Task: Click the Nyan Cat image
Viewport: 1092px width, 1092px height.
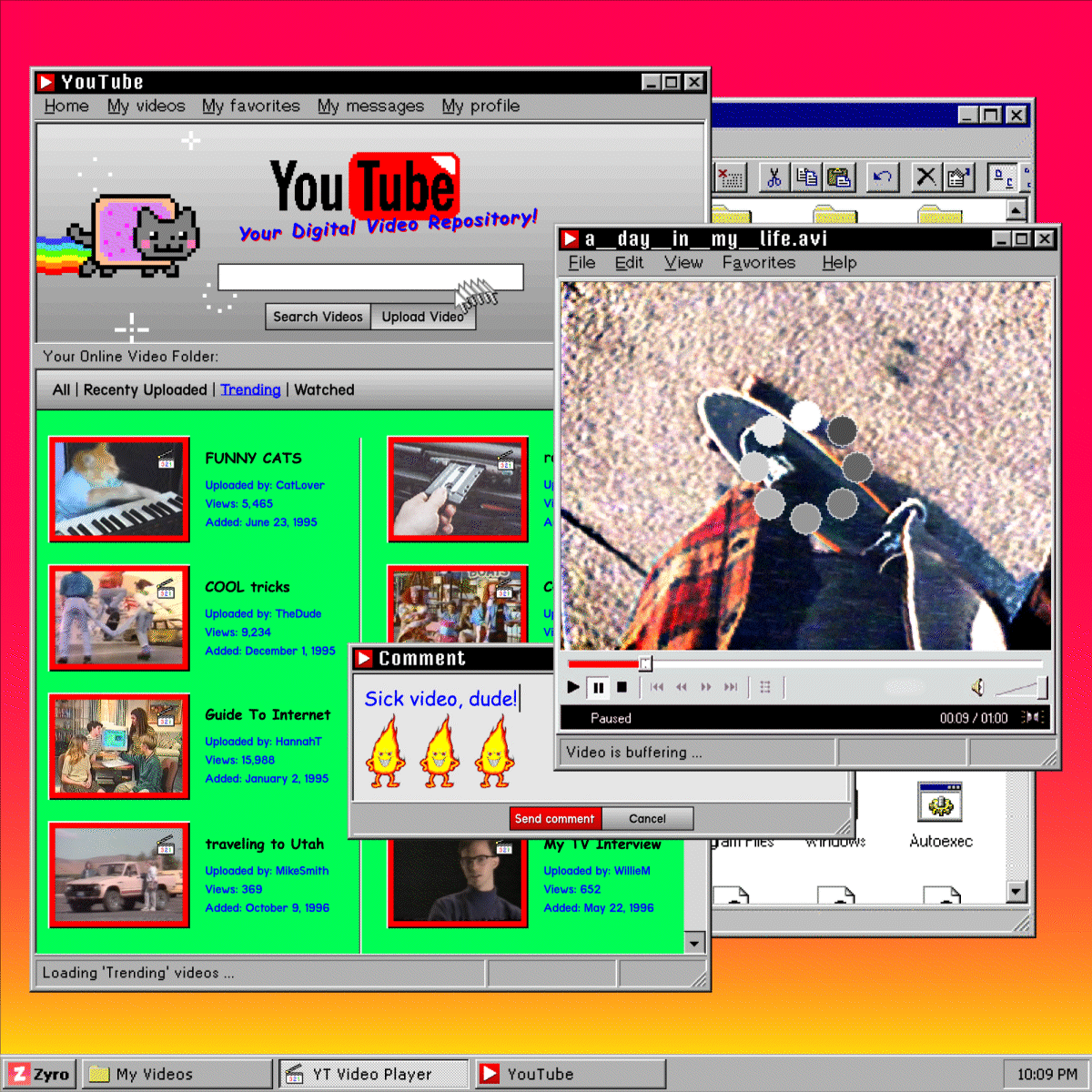Action: click(x=118, y=235)
